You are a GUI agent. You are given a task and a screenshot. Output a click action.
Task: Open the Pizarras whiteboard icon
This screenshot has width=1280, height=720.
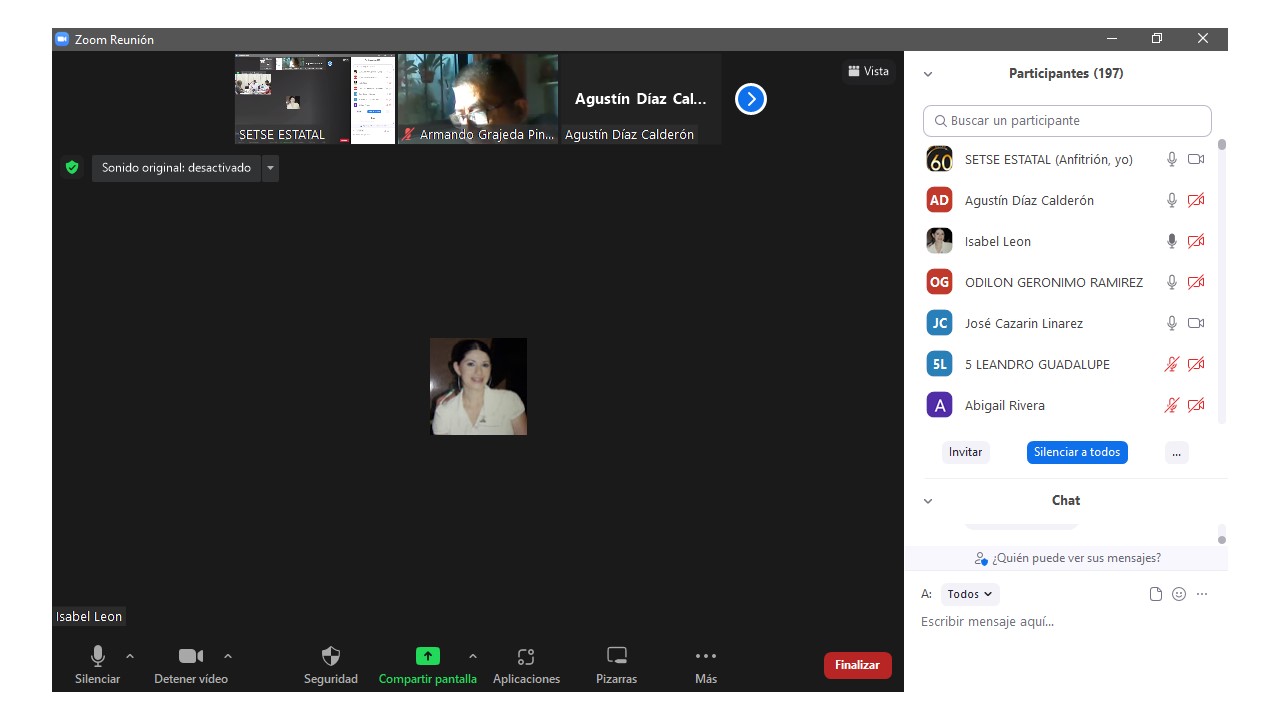point(617,656)
